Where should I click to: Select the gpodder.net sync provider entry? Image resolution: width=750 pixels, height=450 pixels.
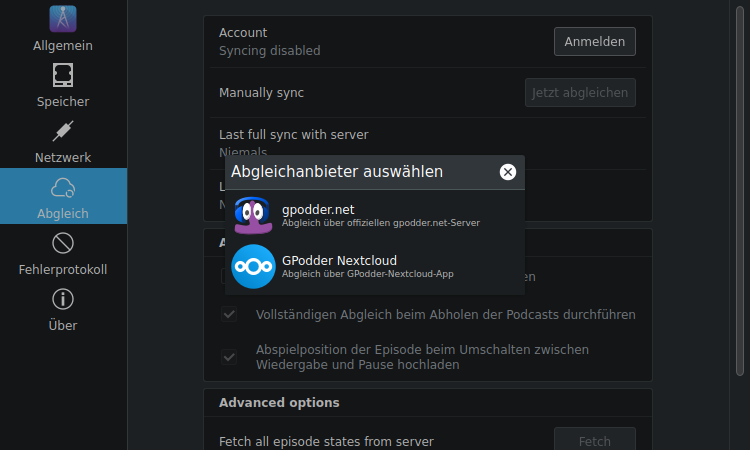380,215
